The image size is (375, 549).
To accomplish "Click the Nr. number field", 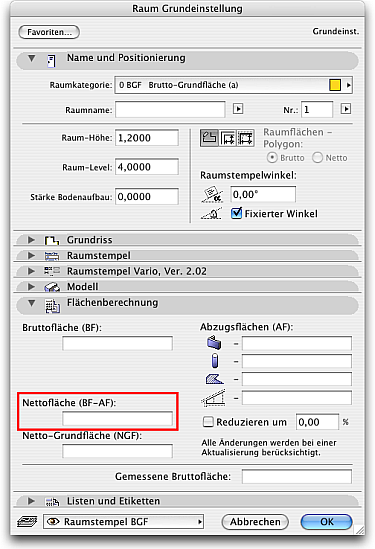I will [x=317, y=110].
